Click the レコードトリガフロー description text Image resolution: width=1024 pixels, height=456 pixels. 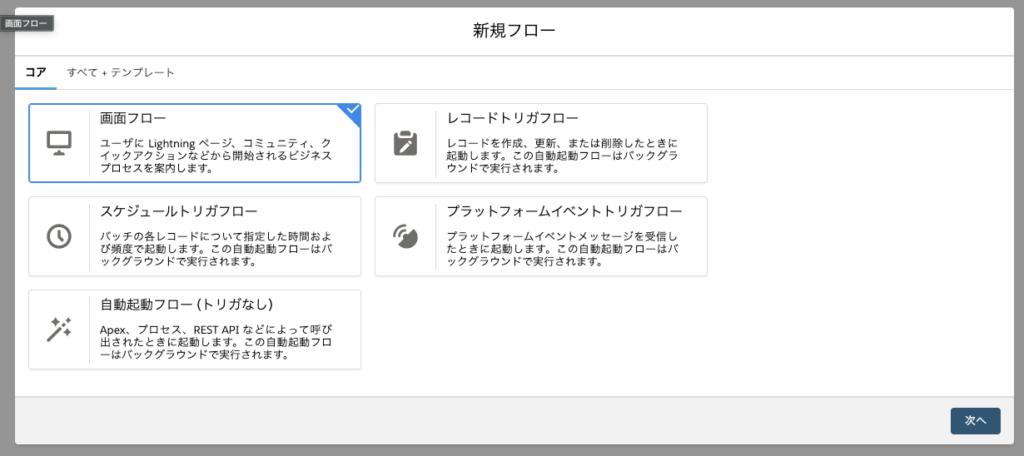(x=562, y=155)
